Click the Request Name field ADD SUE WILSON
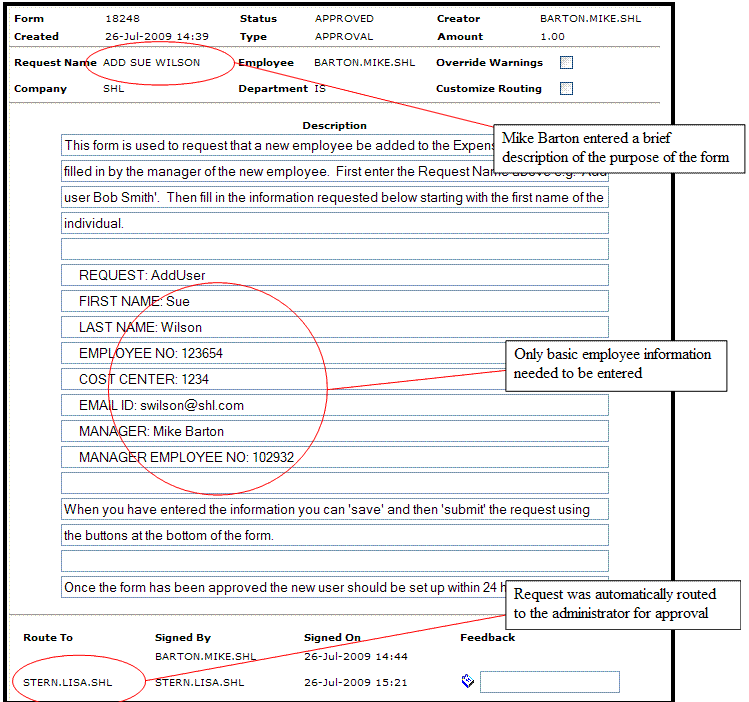The width and height of the screenshot is (749, 702). coord(151,63)
